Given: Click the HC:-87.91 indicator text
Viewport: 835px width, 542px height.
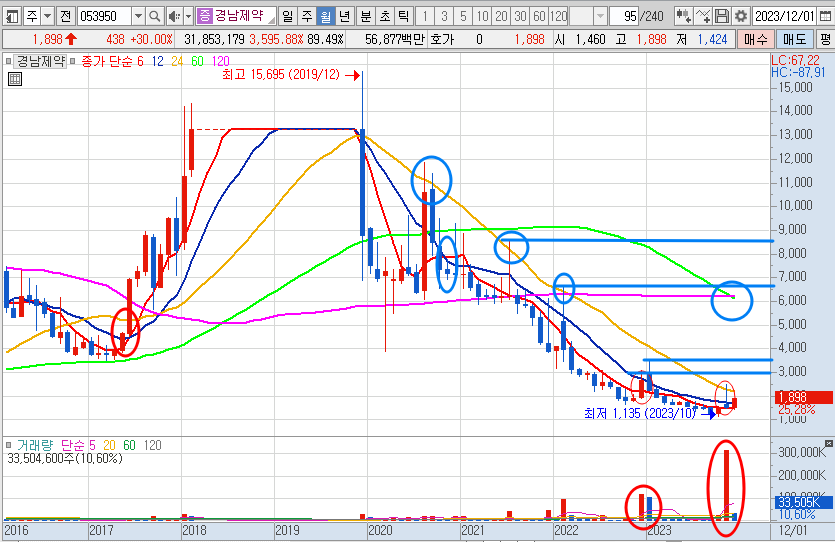Looking at the screenshot, I should pyautogui.click(x=798, y=72).
